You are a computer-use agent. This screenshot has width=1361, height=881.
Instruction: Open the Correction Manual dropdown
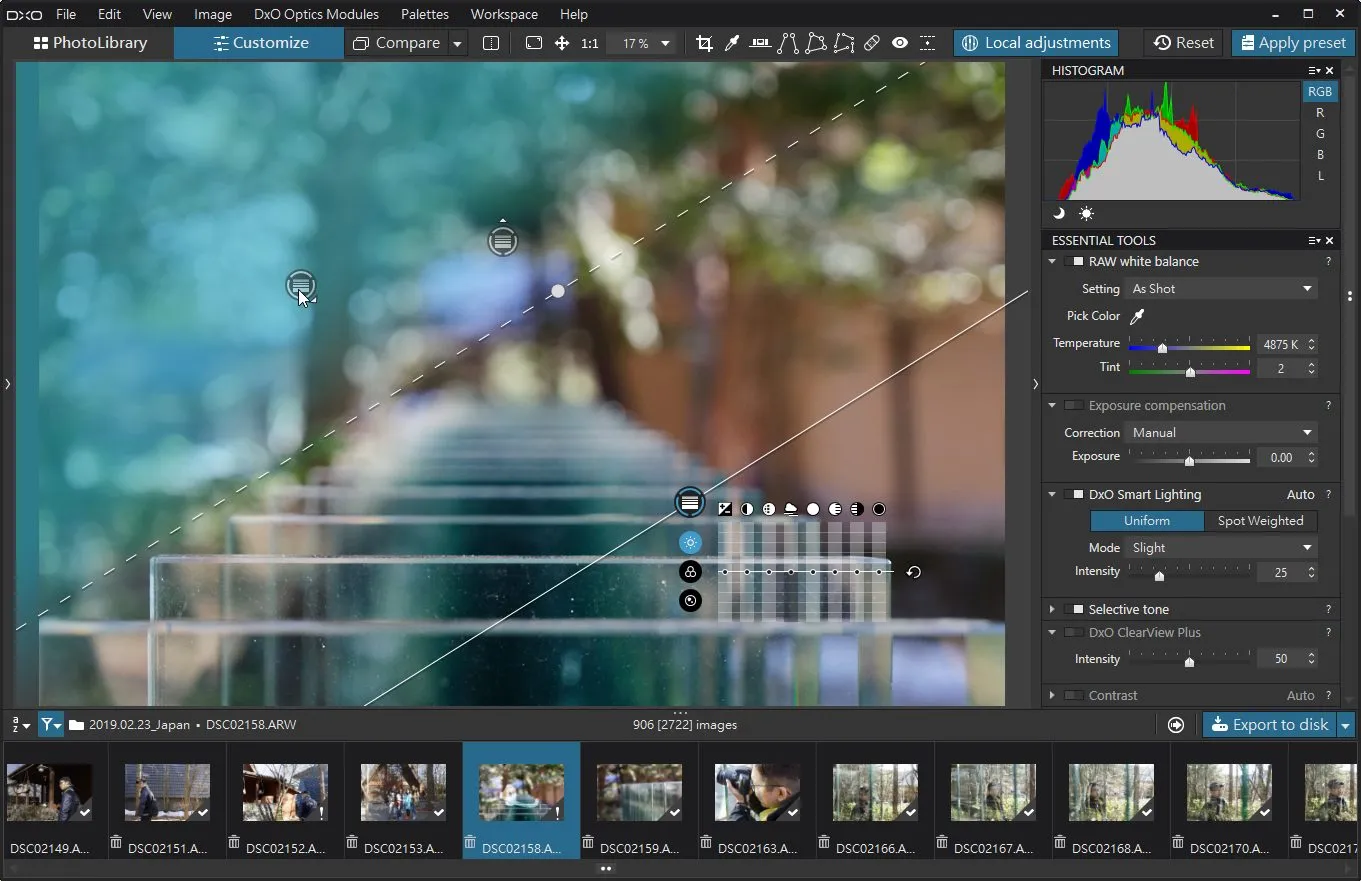coord(1221,433)
